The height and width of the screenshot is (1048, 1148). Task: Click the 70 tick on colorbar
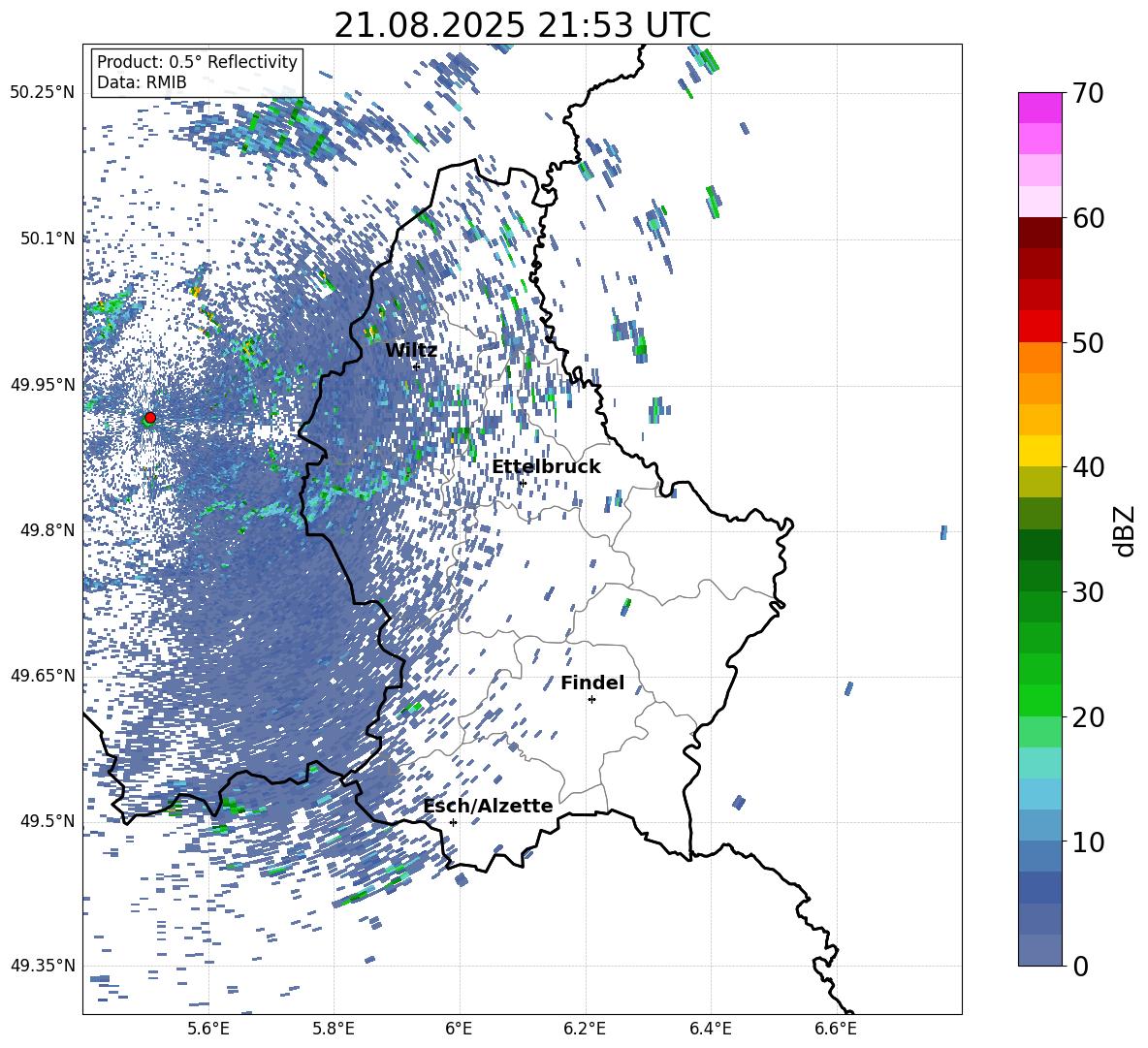coord(1088,93)
